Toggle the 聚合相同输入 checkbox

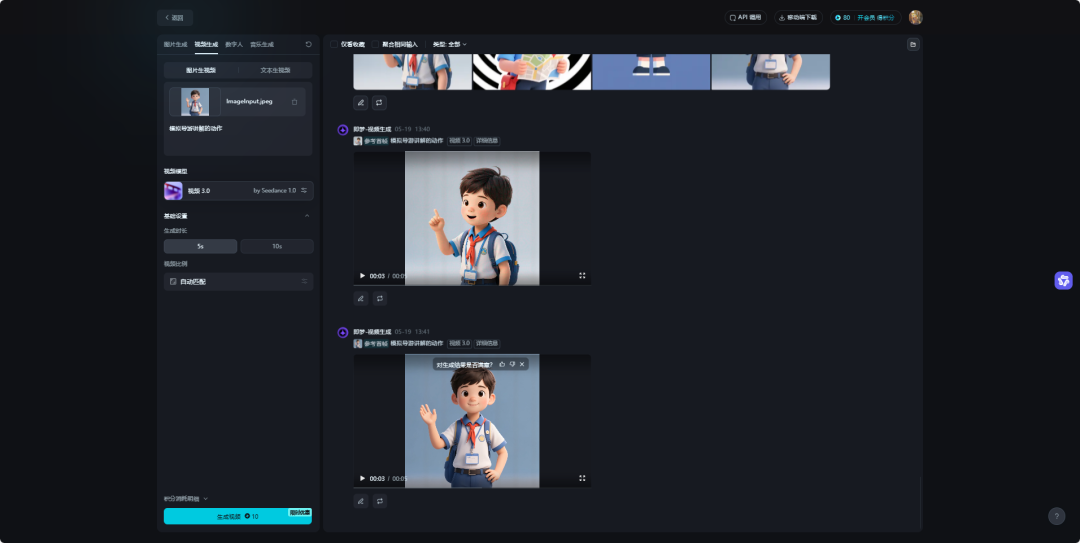click(376, 44)
